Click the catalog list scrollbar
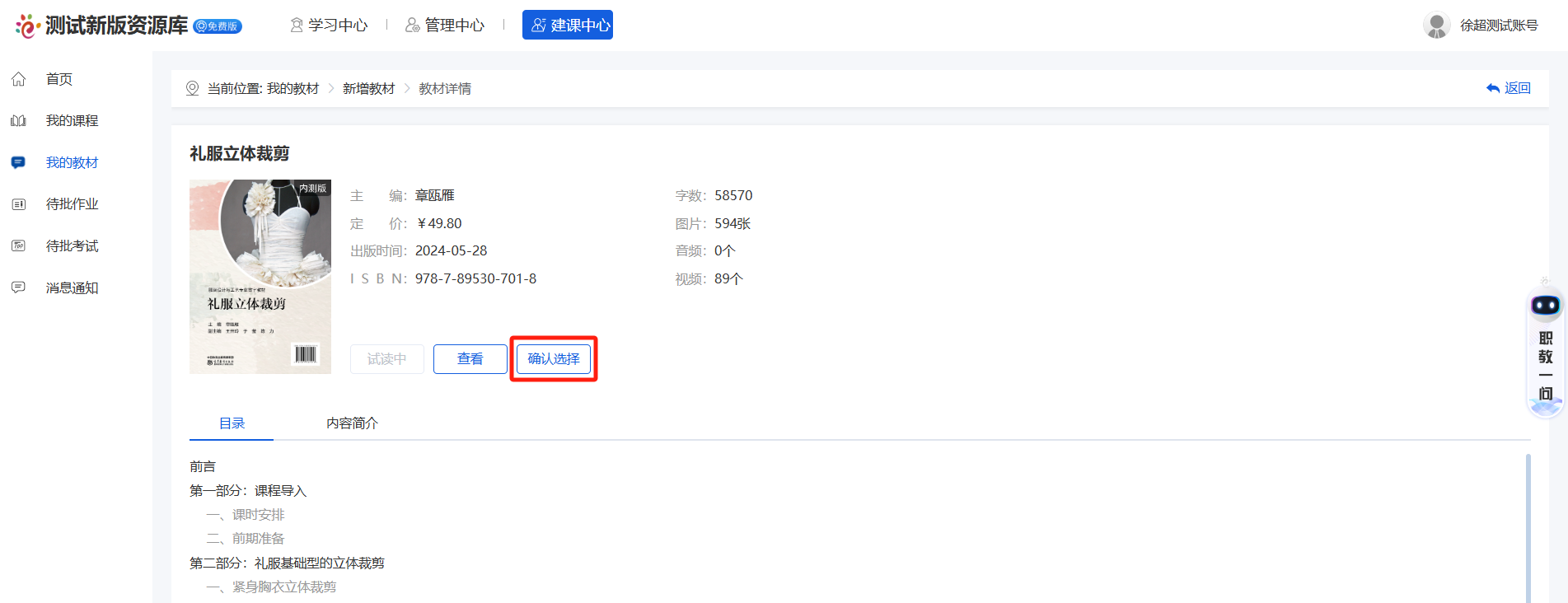 coord(1528,527)
